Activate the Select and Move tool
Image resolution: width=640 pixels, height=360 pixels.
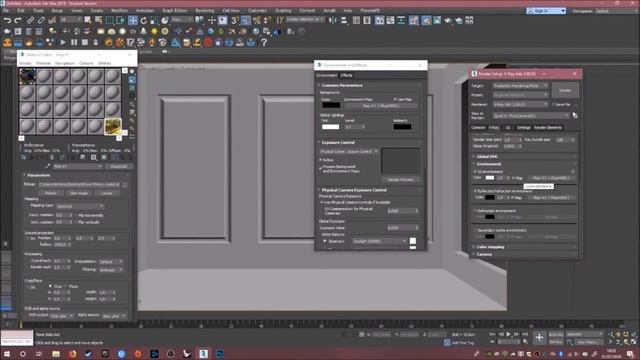click(133, 20)
